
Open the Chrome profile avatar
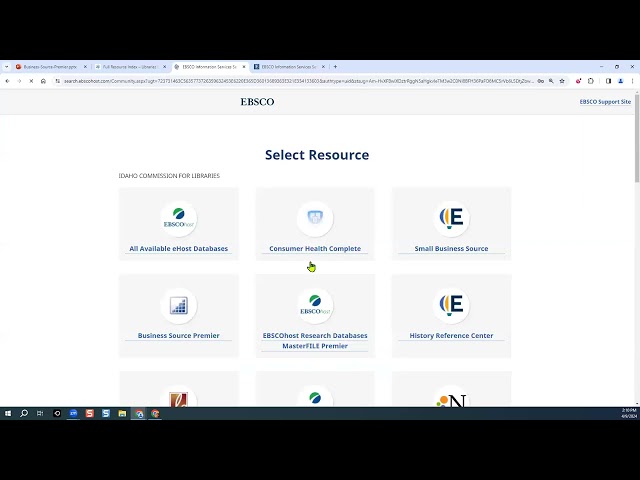[x=620, y=81]
